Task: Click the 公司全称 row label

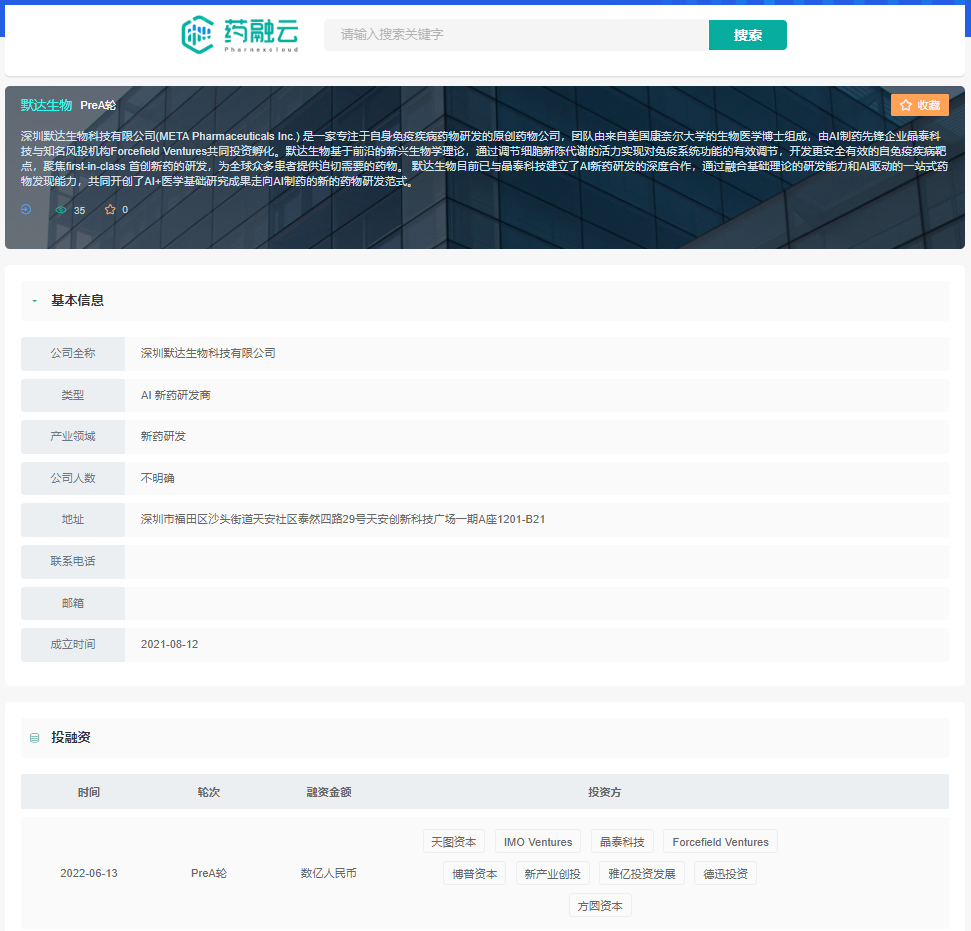Action: coord(73,353)
